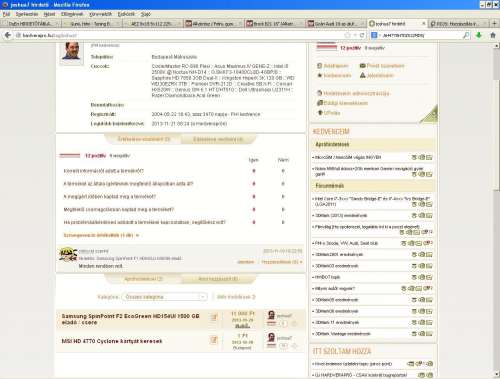Open the Súgó menu

pos(146,14)
